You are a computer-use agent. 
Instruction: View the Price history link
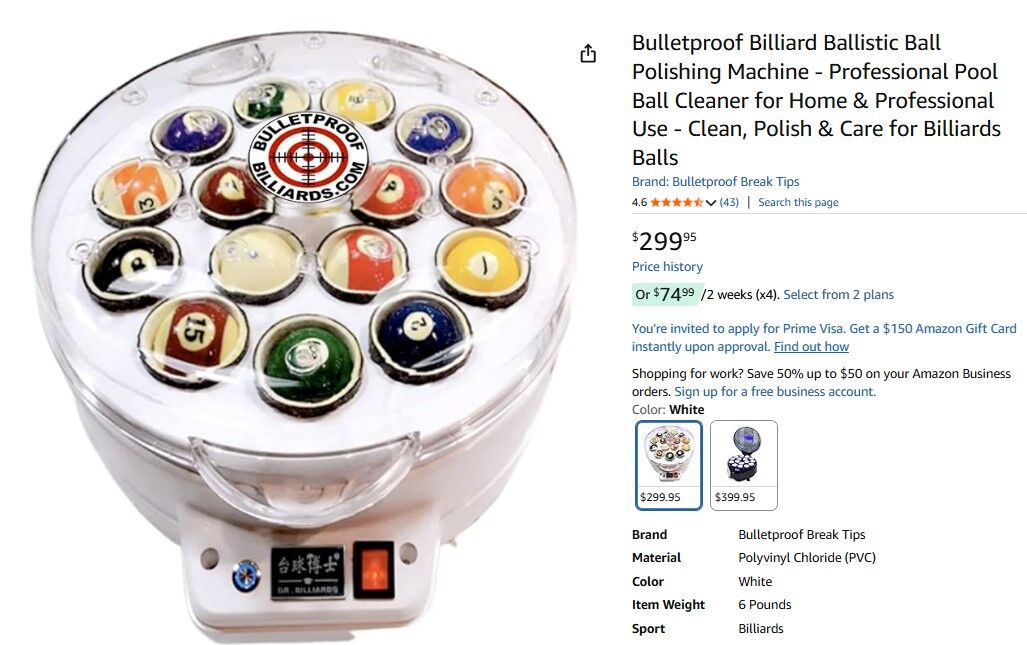click(x=667, y=267)
